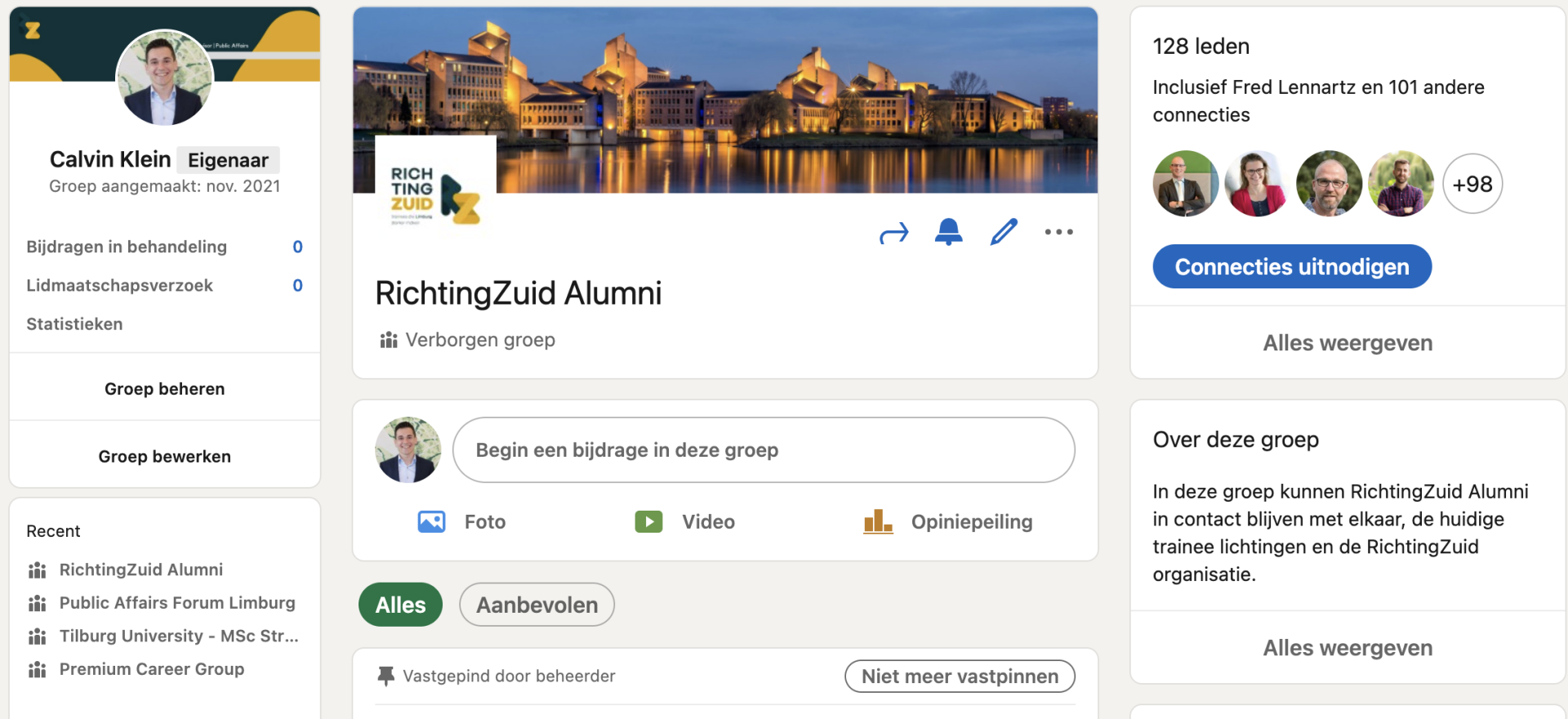The height and width of the screenshot is (719, 1568).
Task: Begin a post in the group field
Action: (764, 450)
